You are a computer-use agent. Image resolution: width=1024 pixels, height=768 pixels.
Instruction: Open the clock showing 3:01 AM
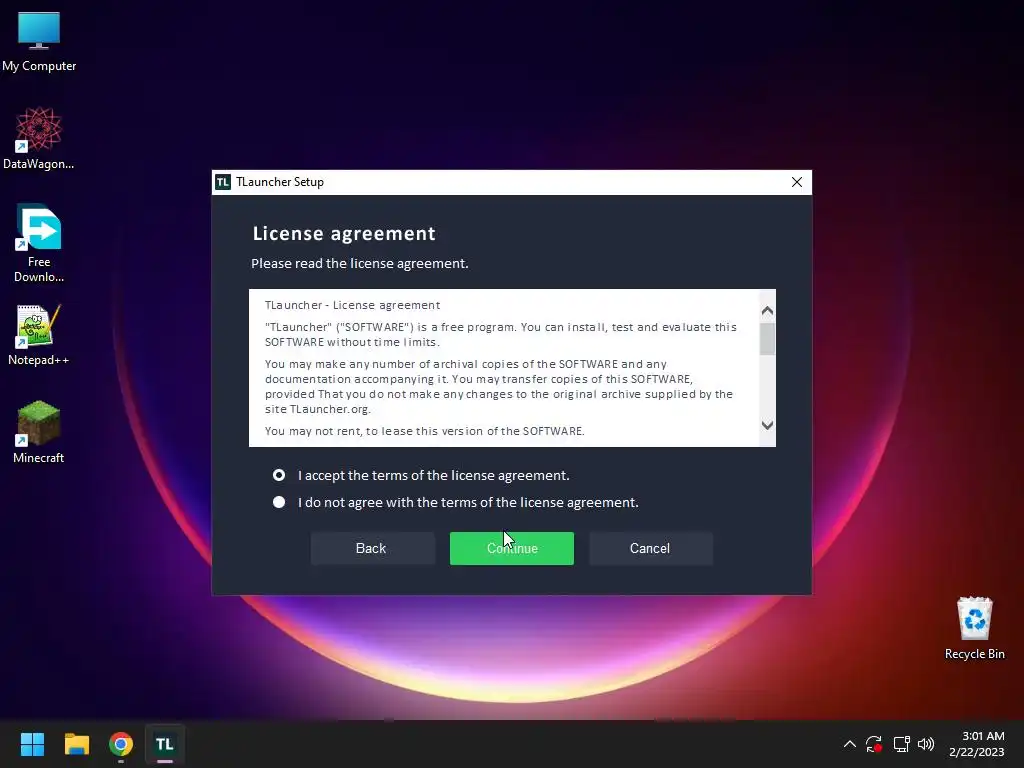click(x=977, y=744)
